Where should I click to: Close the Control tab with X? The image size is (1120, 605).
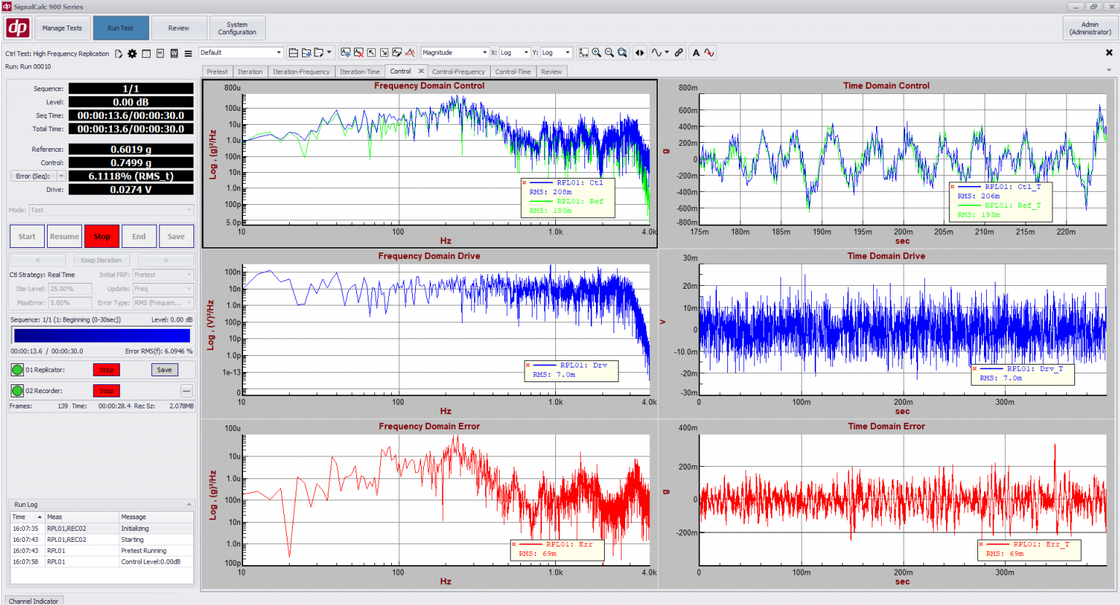click(421, 71)
